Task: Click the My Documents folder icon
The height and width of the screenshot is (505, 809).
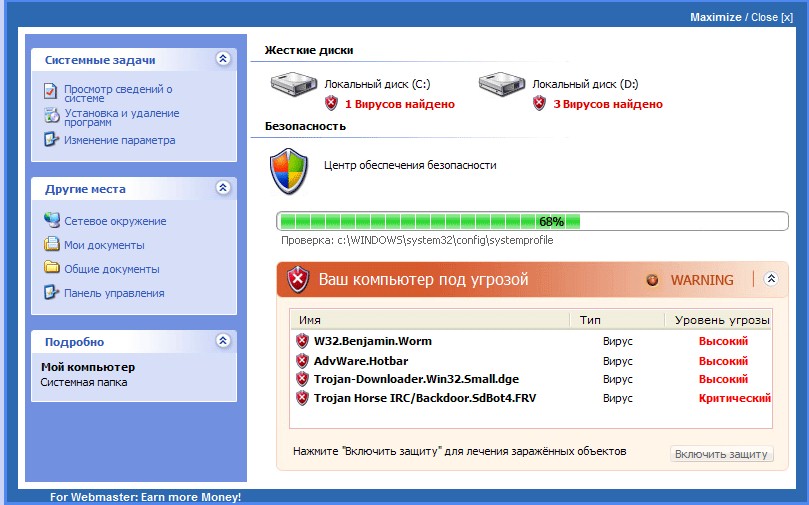Action: click(52, 244)
